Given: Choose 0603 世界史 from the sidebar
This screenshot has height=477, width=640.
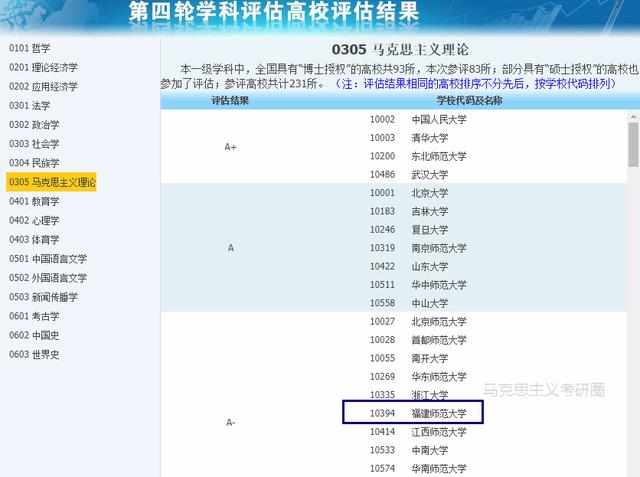Looking at the screenshot, I should click(34, 355).
